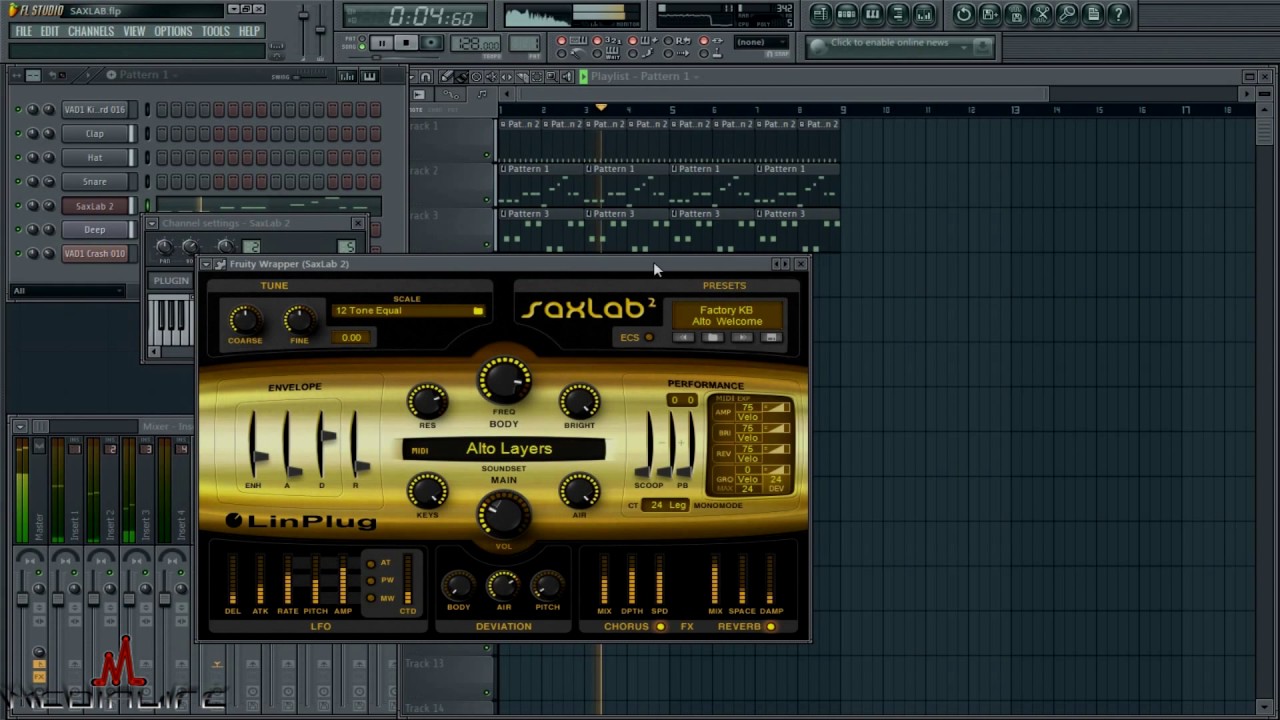Select the Snare channel button
This screenshot has height=720, width=1280.
95,182
